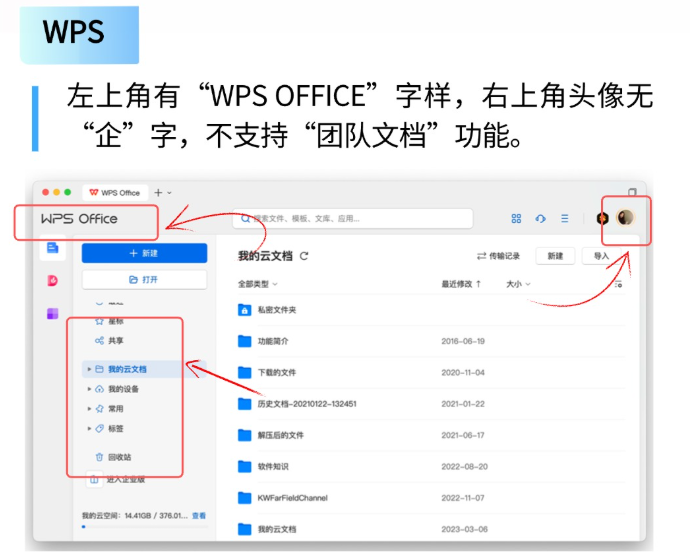The width and height of the screenshot is (690, 558).
Task: Open 传输记录 transfer records
Action: coord(499,256)
